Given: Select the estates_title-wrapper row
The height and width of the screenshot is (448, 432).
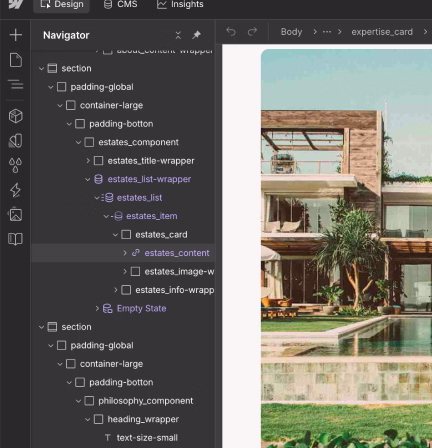Looking at the screenshot, I should coord(123,161).
